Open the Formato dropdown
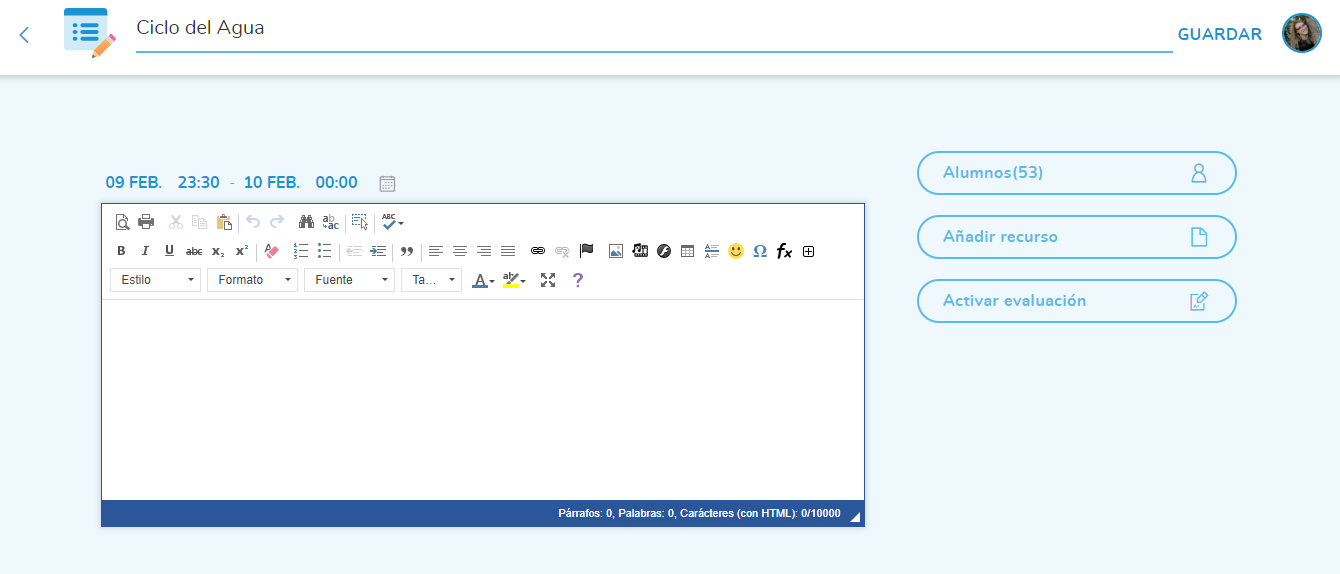The width and height of the screenshot is (1340, 574). (x=252, y=280)
